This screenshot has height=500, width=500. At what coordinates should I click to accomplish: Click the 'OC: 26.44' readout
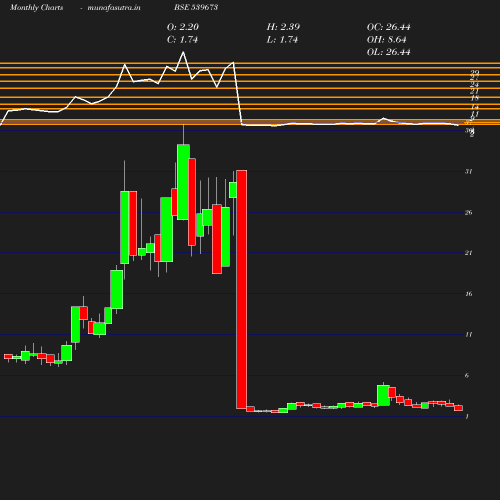click(388, 27)
